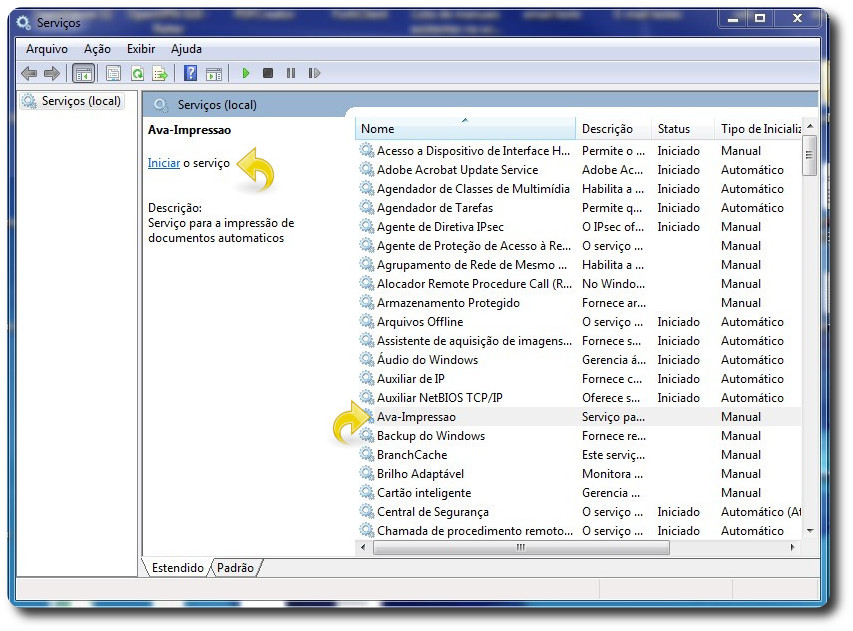The height and width of the screenshot is (631, 853).
Task: Sort by the Descrição column header
Action: (614, 129)
